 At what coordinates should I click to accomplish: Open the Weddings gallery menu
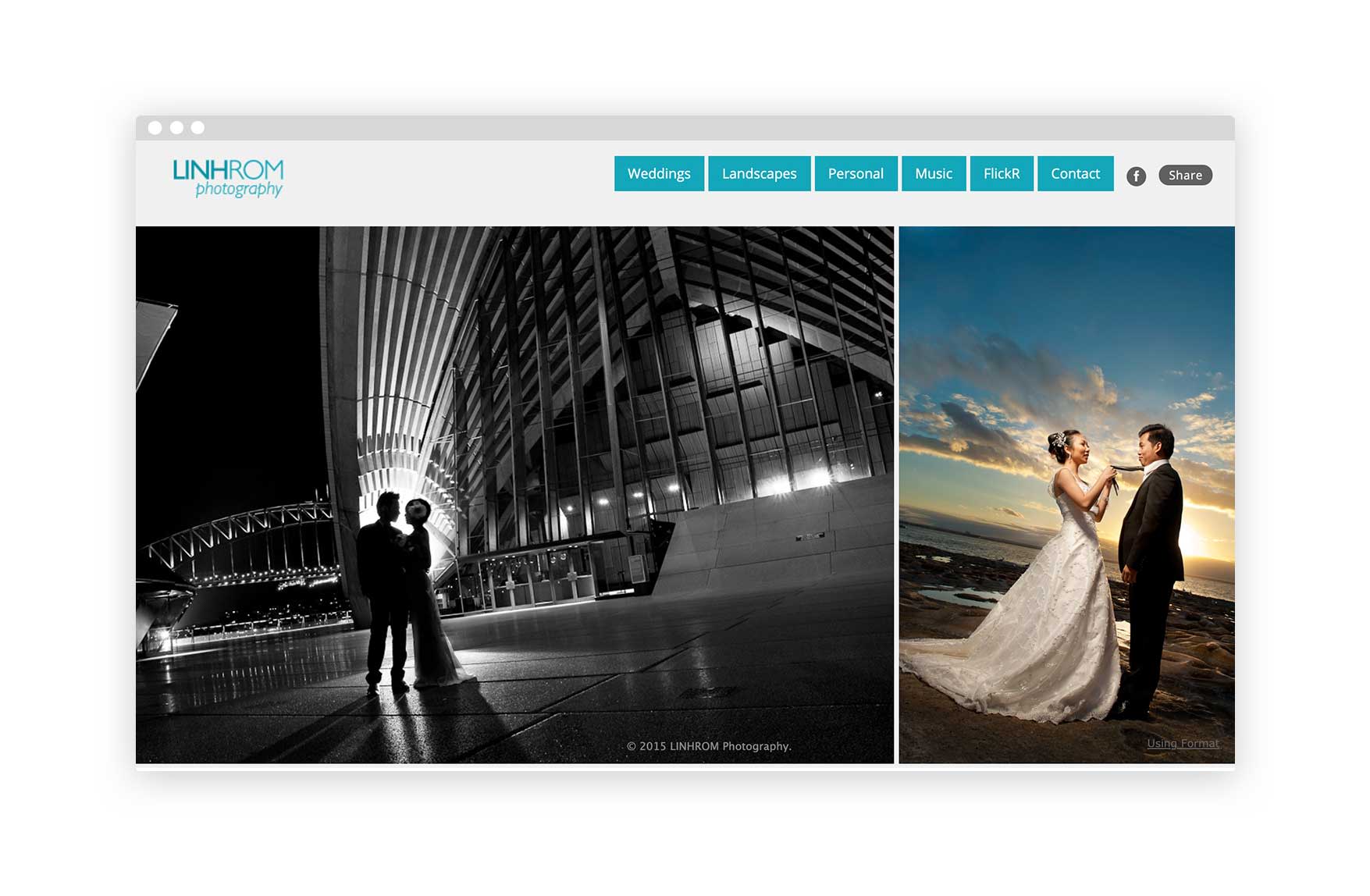coord(659,173)
